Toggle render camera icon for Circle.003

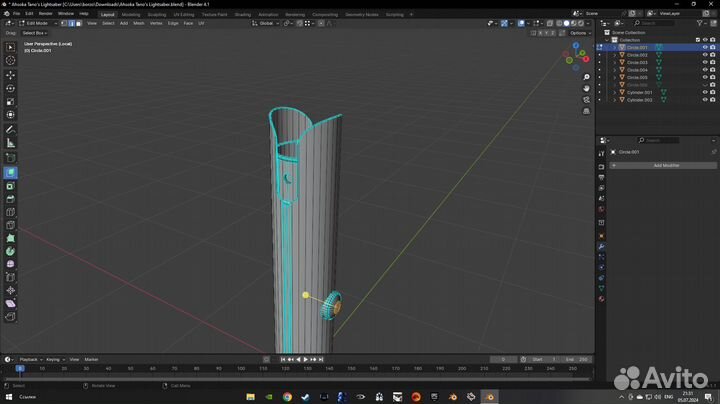pyautogui.click(x=713, y=62)
